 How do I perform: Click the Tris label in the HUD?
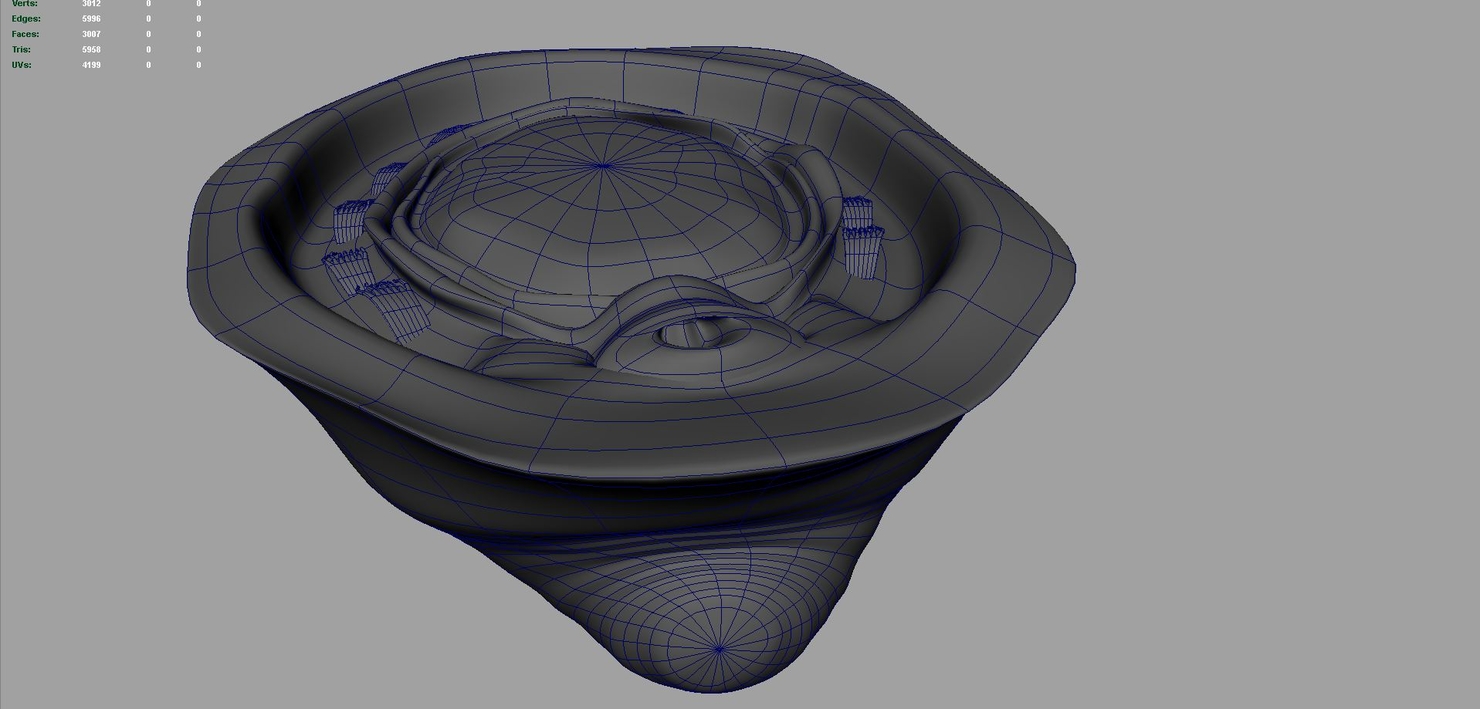click(x=22, y=49)
